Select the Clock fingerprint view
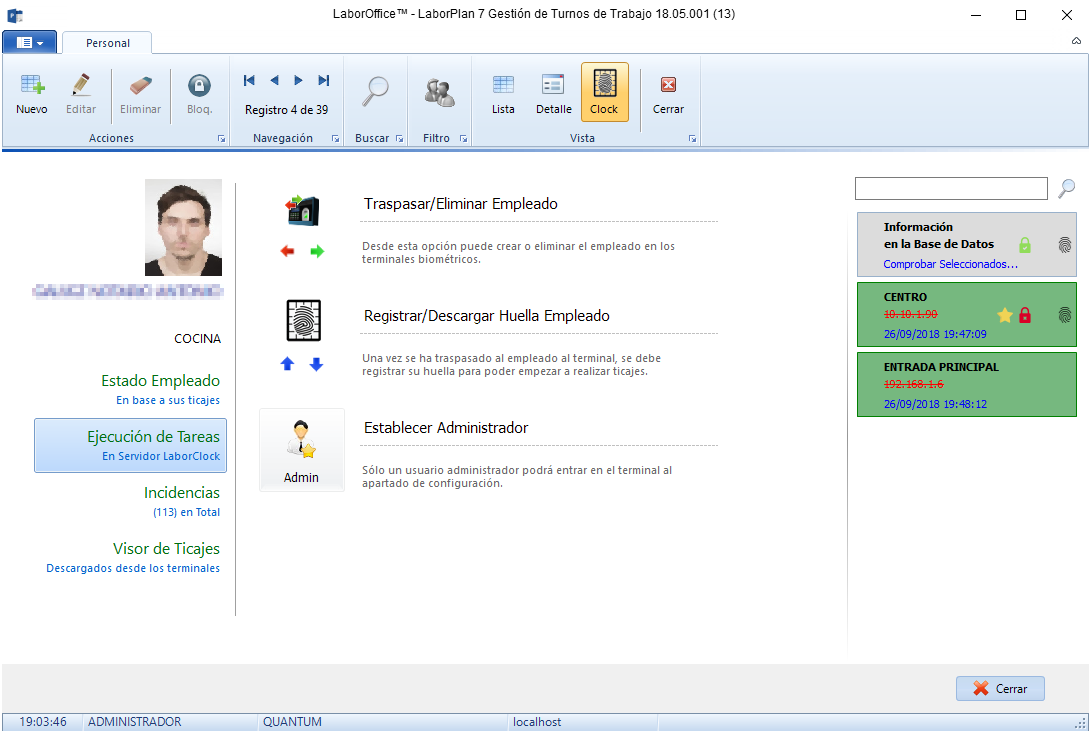 (x=605, y=92)
